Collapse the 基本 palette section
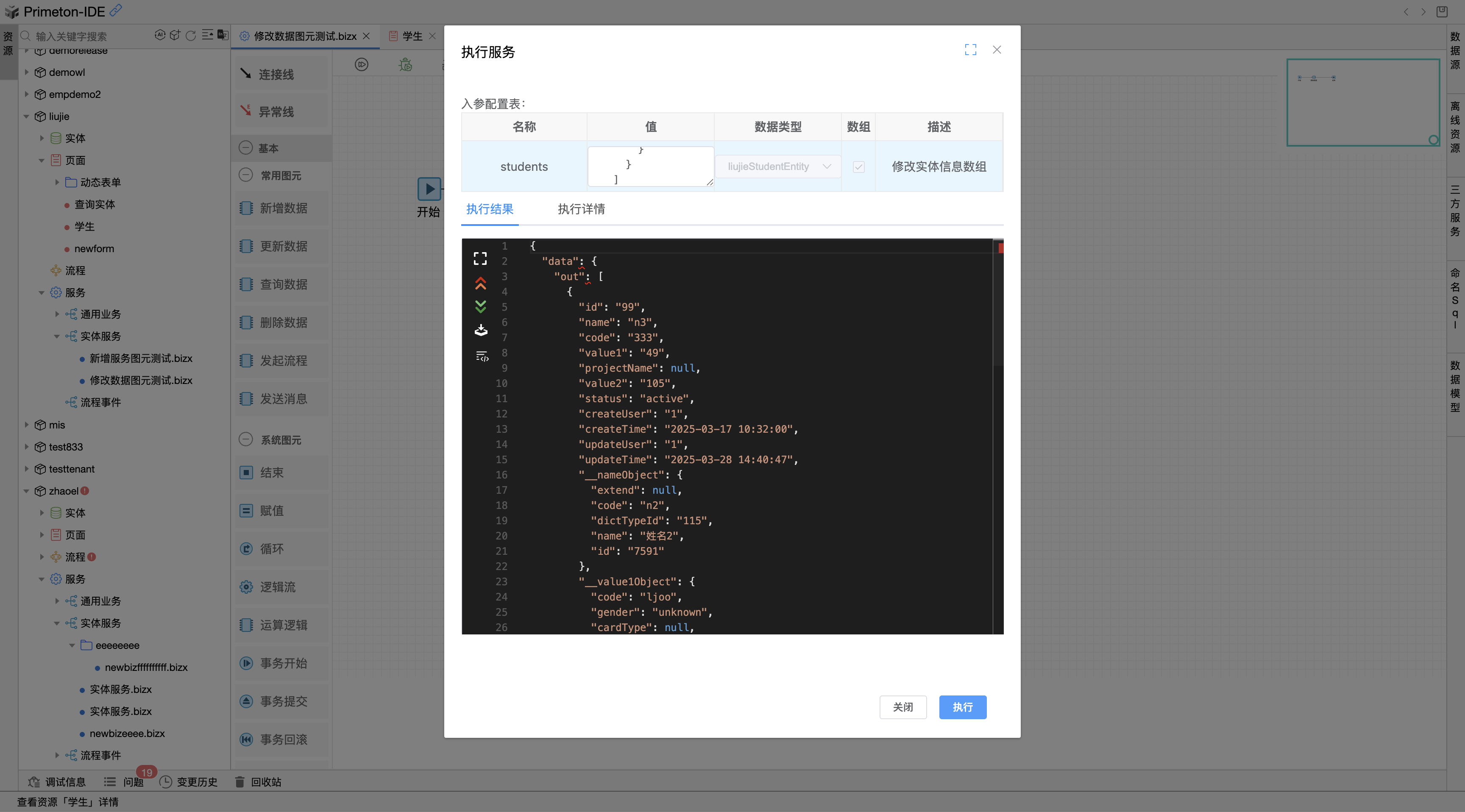Viewport: 1465px width, 812px height. pyautogui.click(x=246, y=148)
